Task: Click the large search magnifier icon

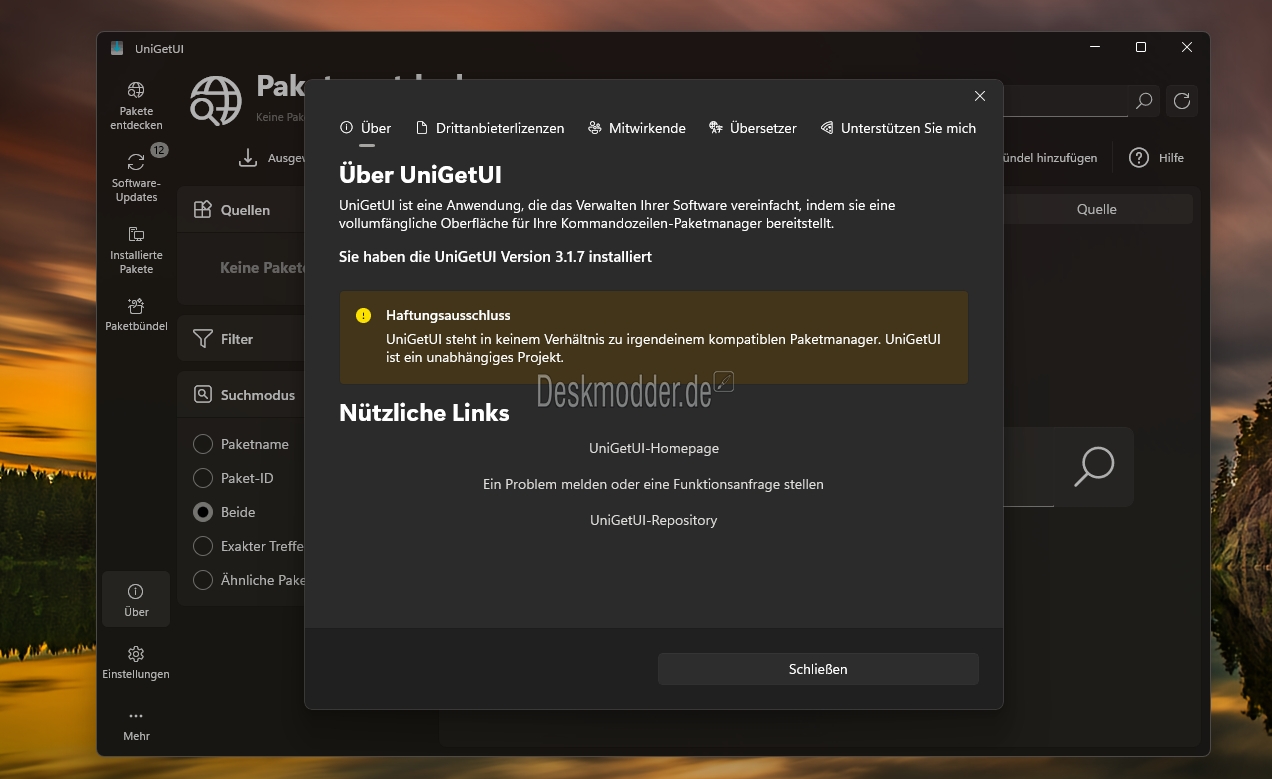Action: coord(1094,467)
